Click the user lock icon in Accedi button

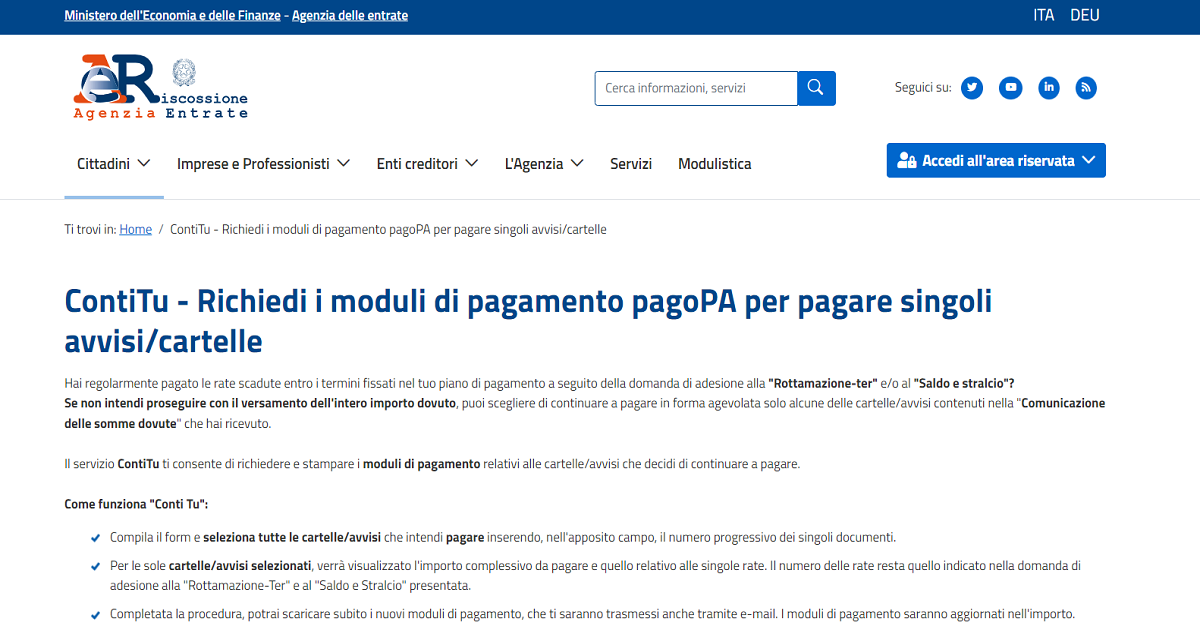tap(907, 161)
